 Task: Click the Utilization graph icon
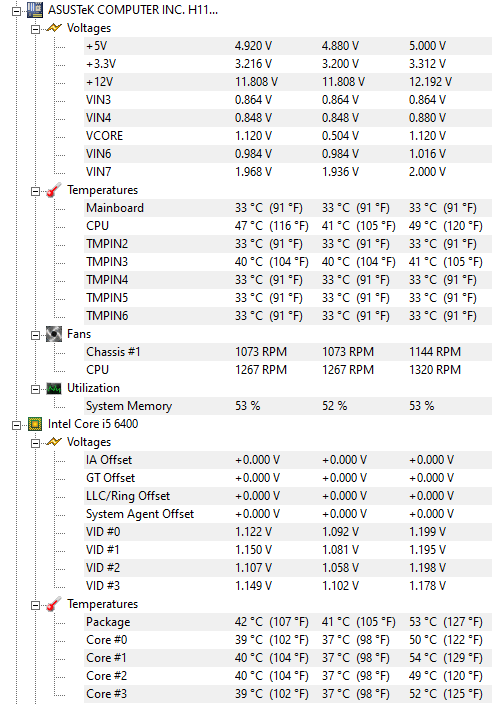pyautogui.click(x=54, y=388)
